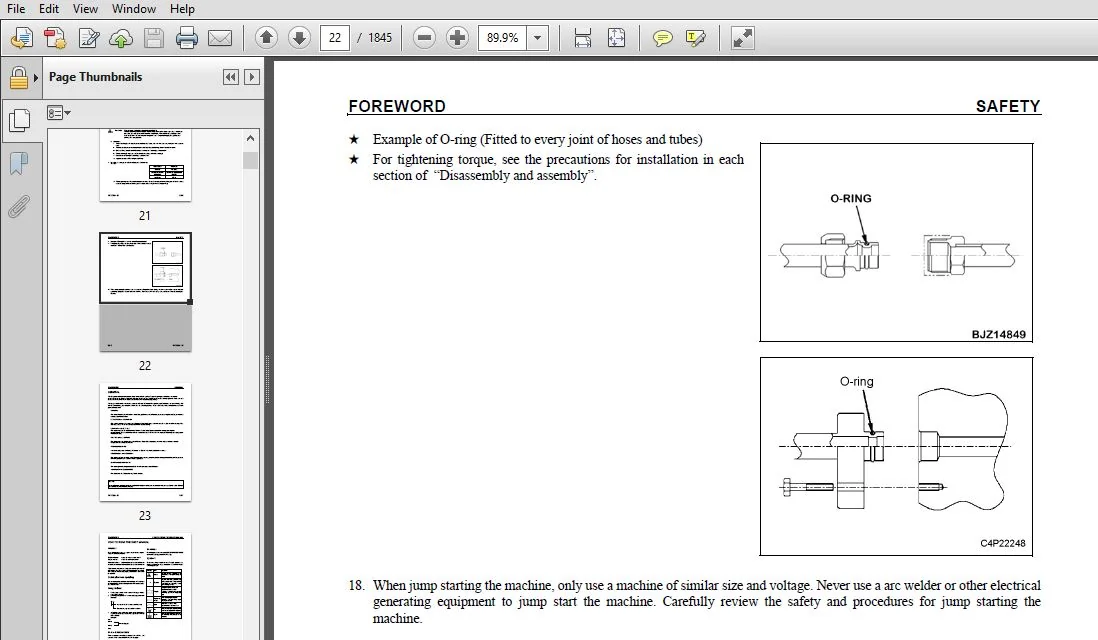Click the Create PDF icon
The height and width of the screenshot is (640, 1098).
55,38
